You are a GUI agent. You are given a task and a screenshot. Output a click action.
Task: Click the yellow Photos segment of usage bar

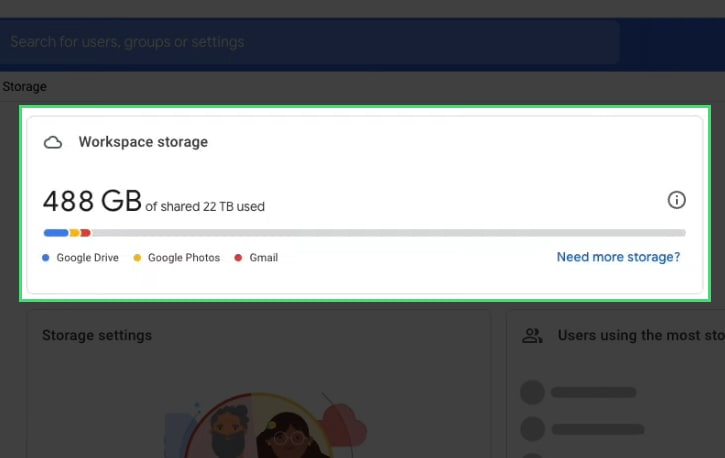74,233
